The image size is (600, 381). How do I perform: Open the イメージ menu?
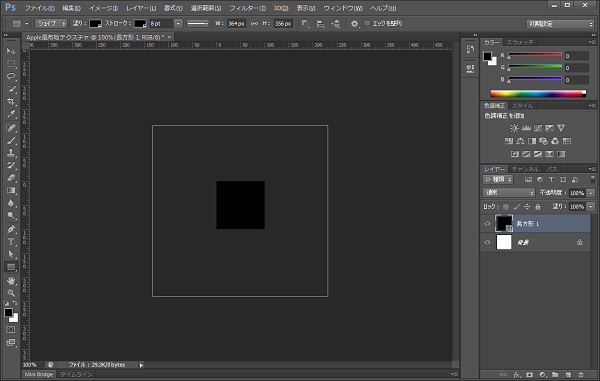point(103,8)
